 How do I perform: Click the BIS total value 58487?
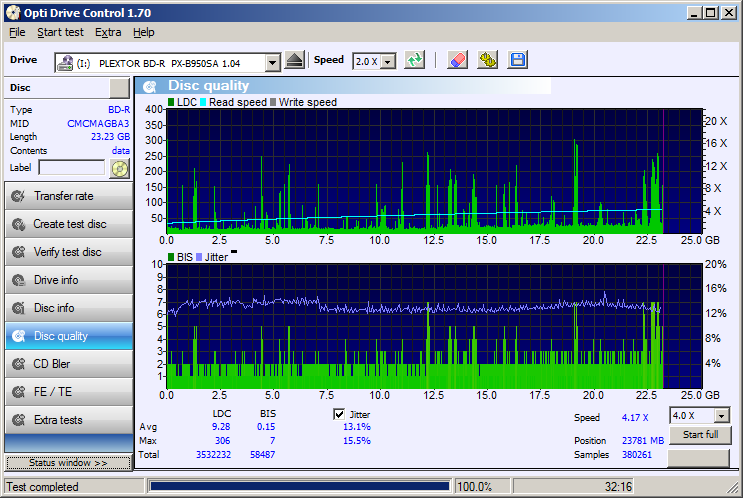coord(263,455)
